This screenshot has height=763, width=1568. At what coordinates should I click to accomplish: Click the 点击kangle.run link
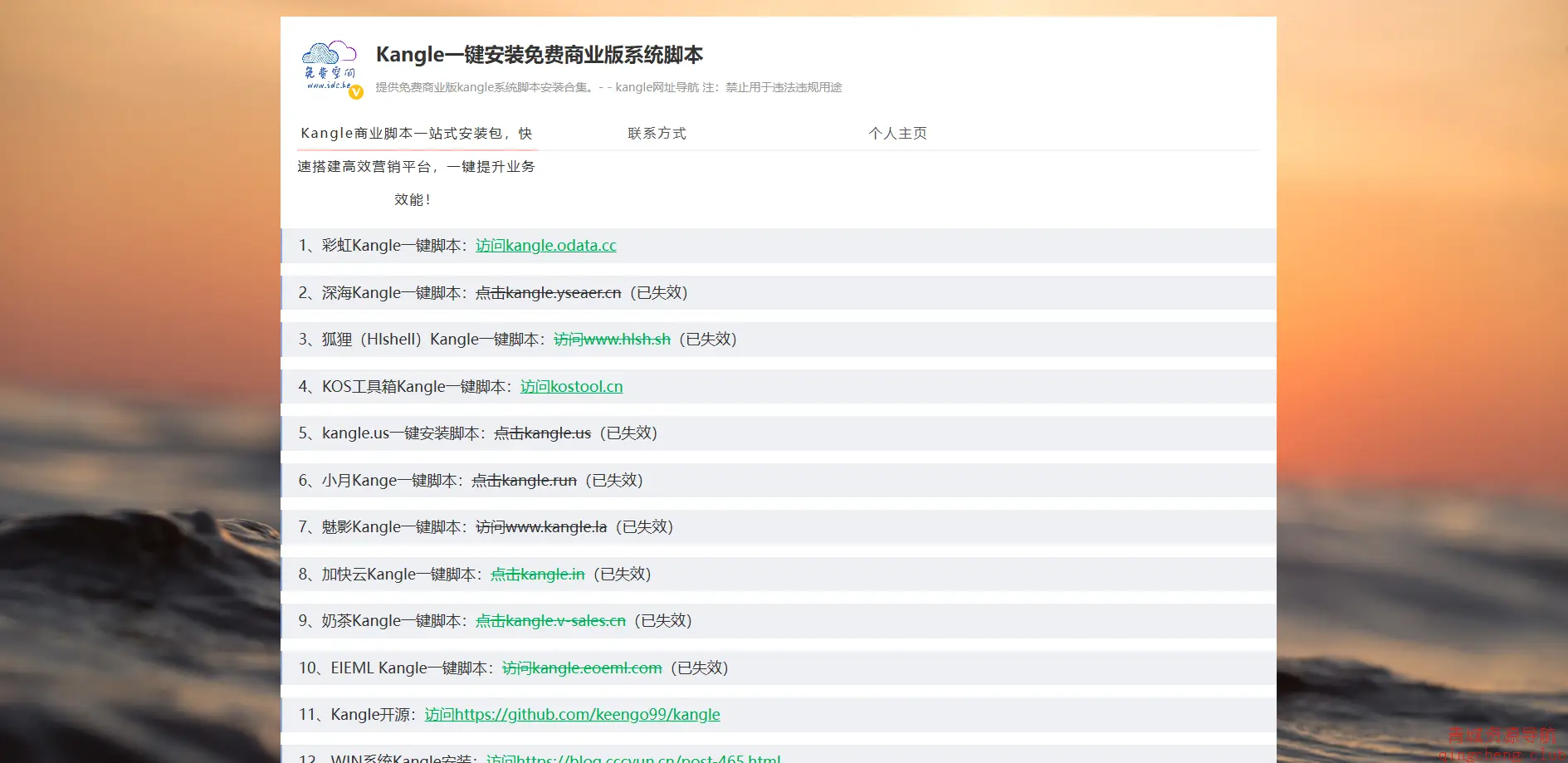[524, 481]
